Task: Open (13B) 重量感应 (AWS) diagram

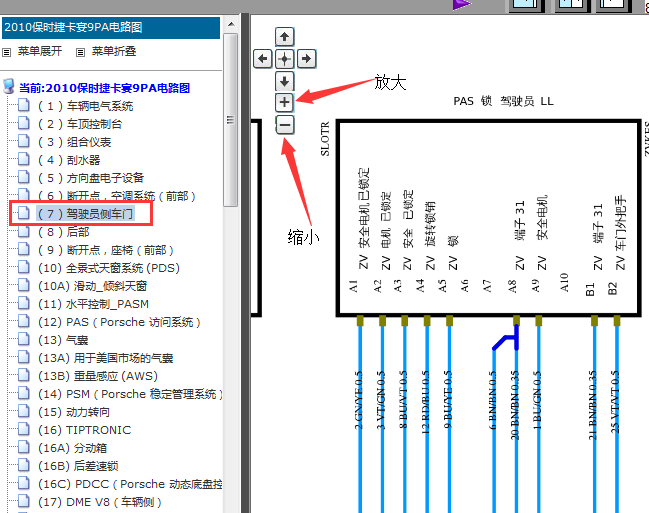Action: pos(98,376)
